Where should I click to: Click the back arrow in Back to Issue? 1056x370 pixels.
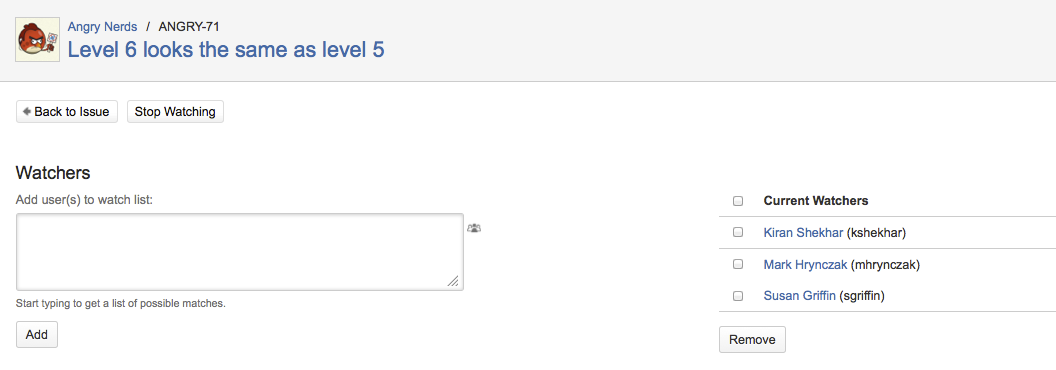27,111
